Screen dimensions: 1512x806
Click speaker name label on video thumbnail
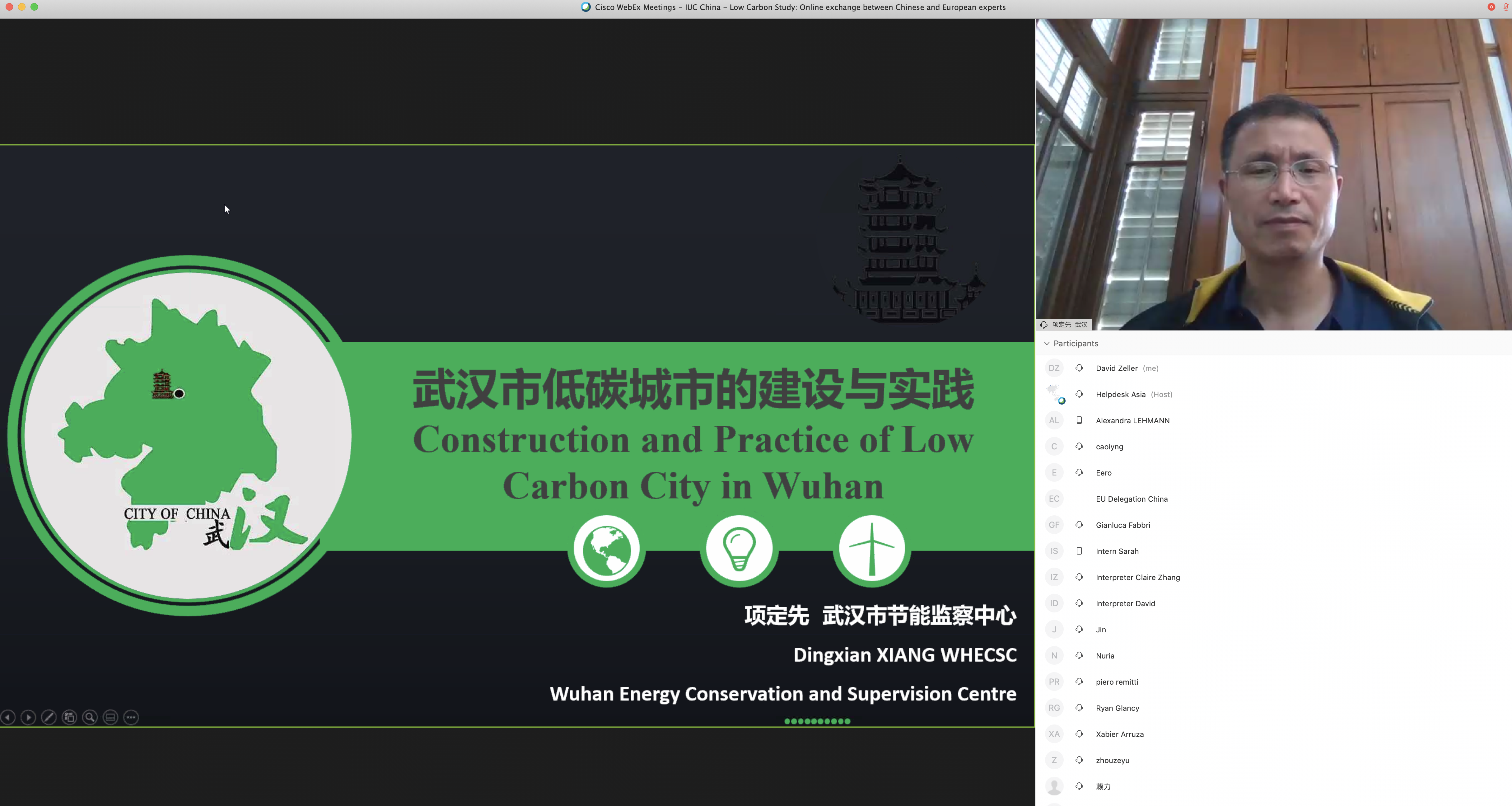pyautogui.click(x=1069, y=325)
